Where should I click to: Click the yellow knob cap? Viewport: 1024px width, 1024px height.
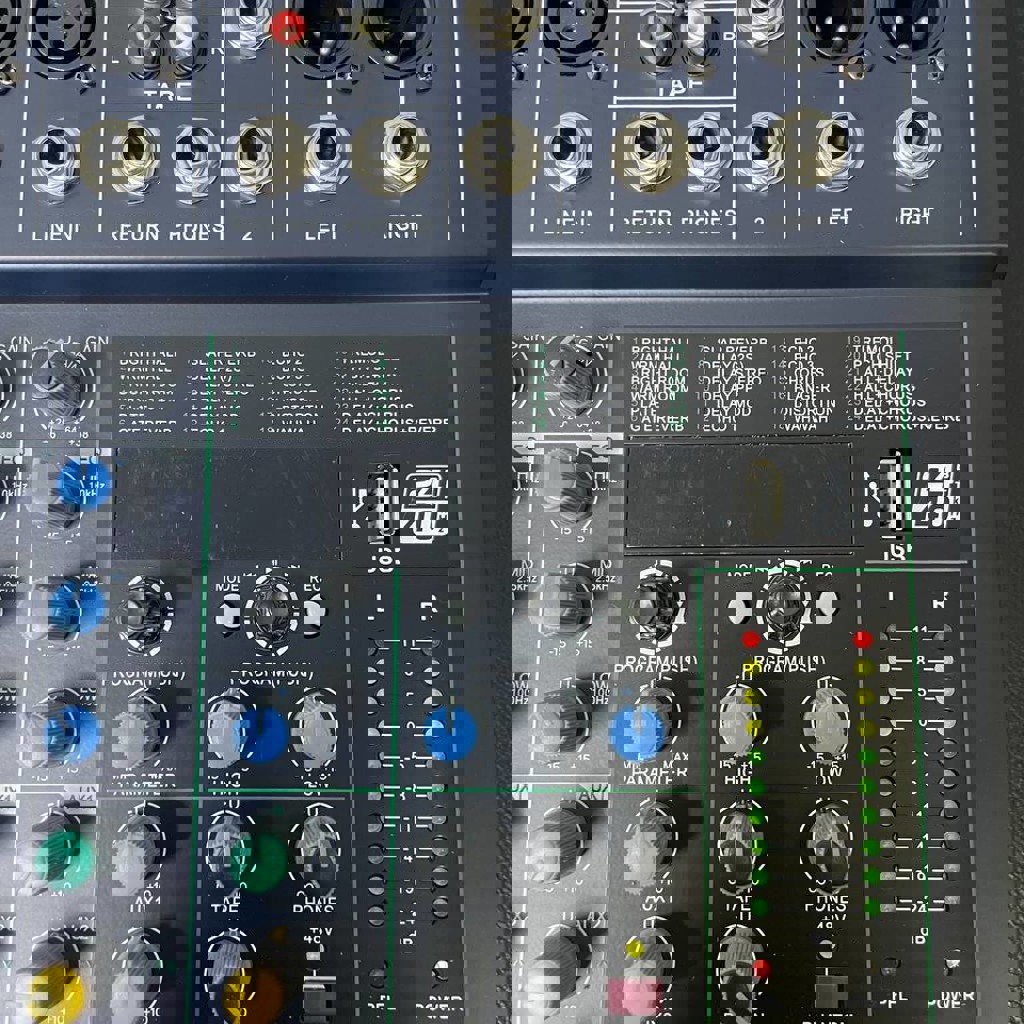click(56, 992)
